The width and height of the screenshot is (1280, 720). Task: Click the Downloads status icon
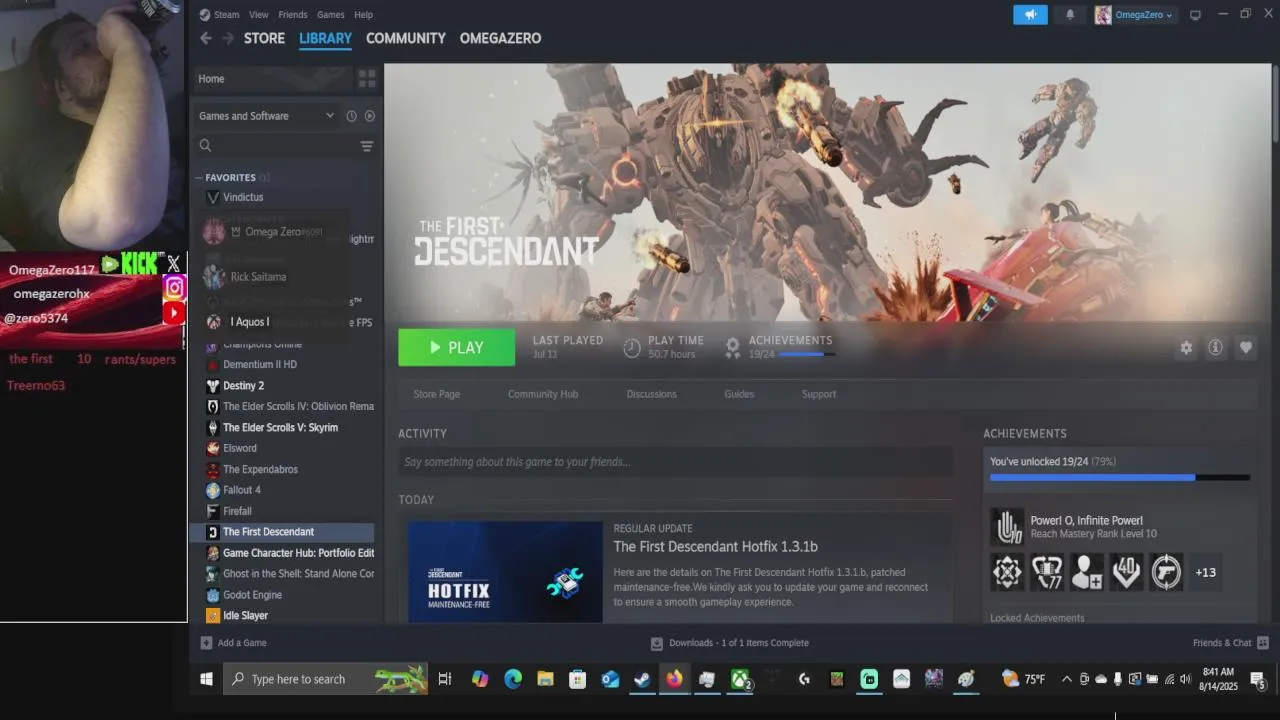(x=656, y=643)
